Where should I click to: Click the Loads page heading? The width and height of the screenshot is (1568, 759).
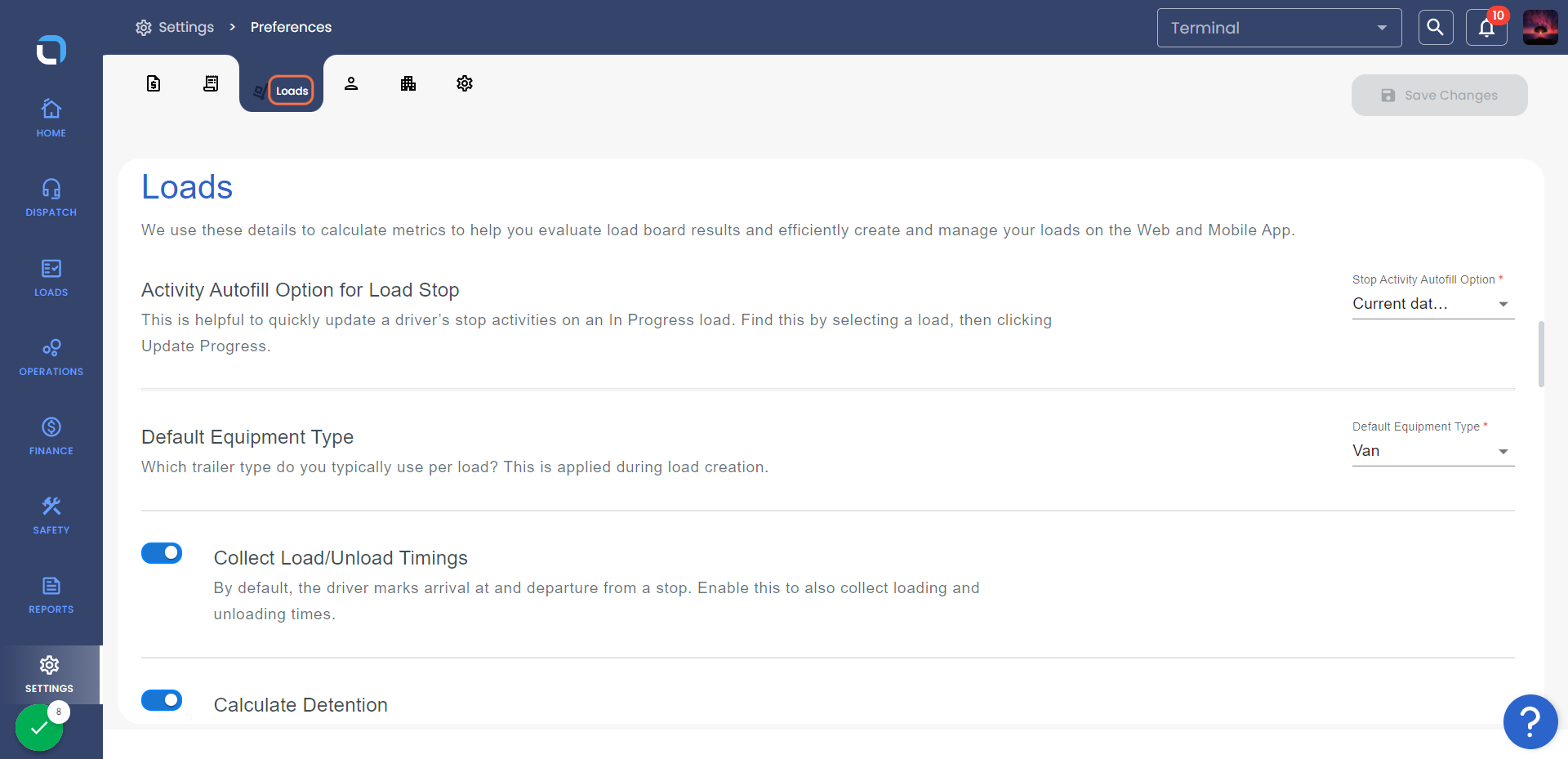point(187,187)
